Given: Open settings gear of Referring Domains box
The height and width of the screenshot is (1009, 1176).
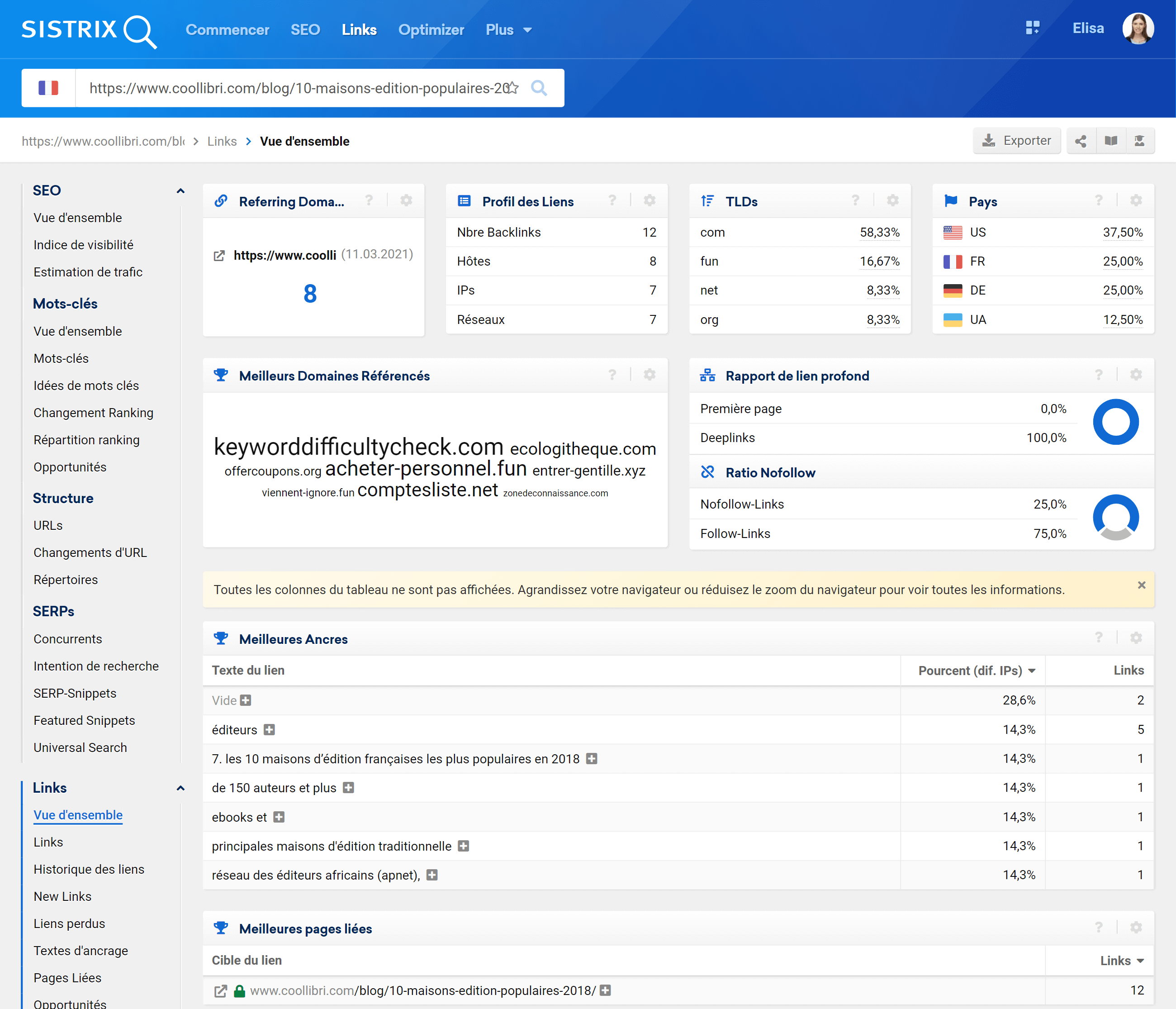Looking at the screenshot, I should 406,200.
